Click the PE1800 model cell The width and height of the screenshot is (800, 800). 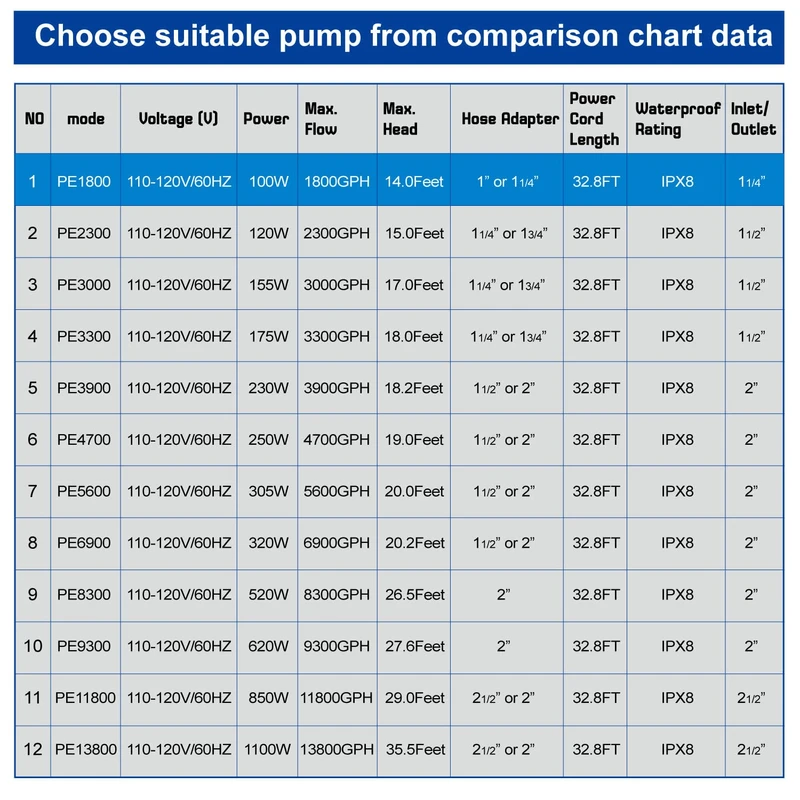84,181
